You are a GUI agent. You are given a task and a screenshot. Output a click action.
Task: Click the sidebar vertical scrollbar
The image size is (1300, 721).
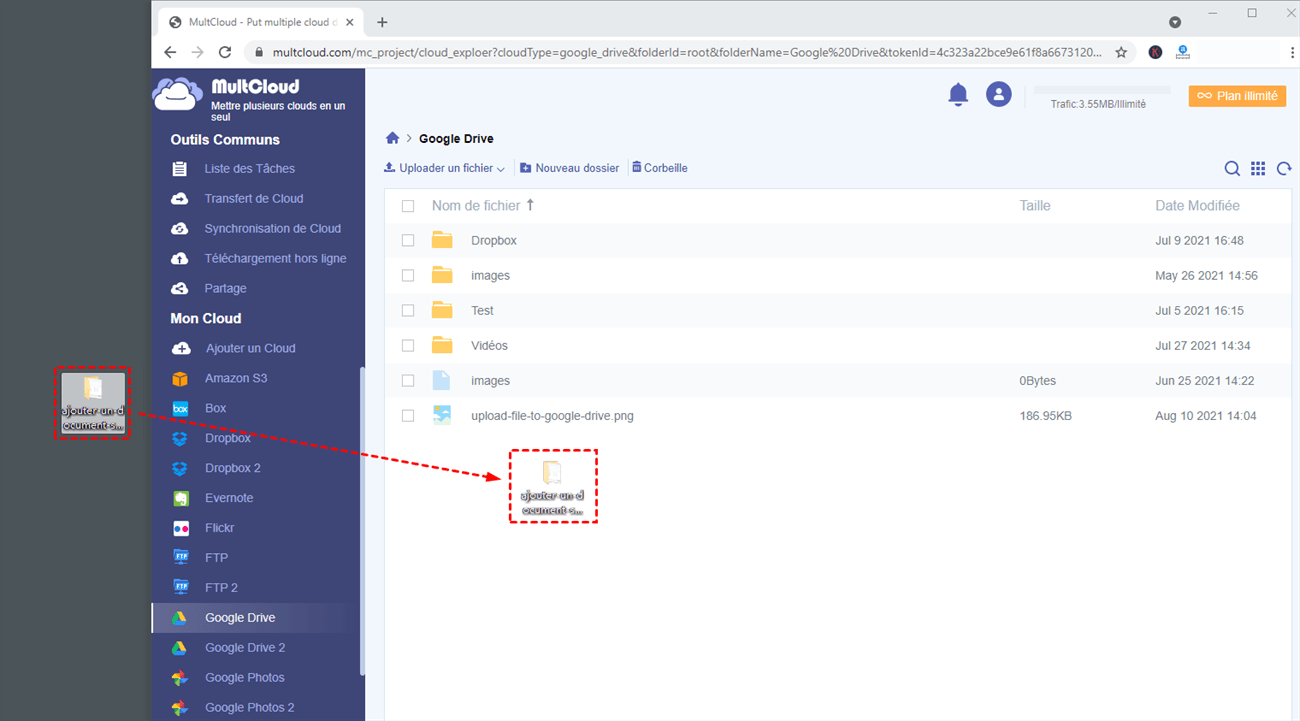(x=361, y=520)
